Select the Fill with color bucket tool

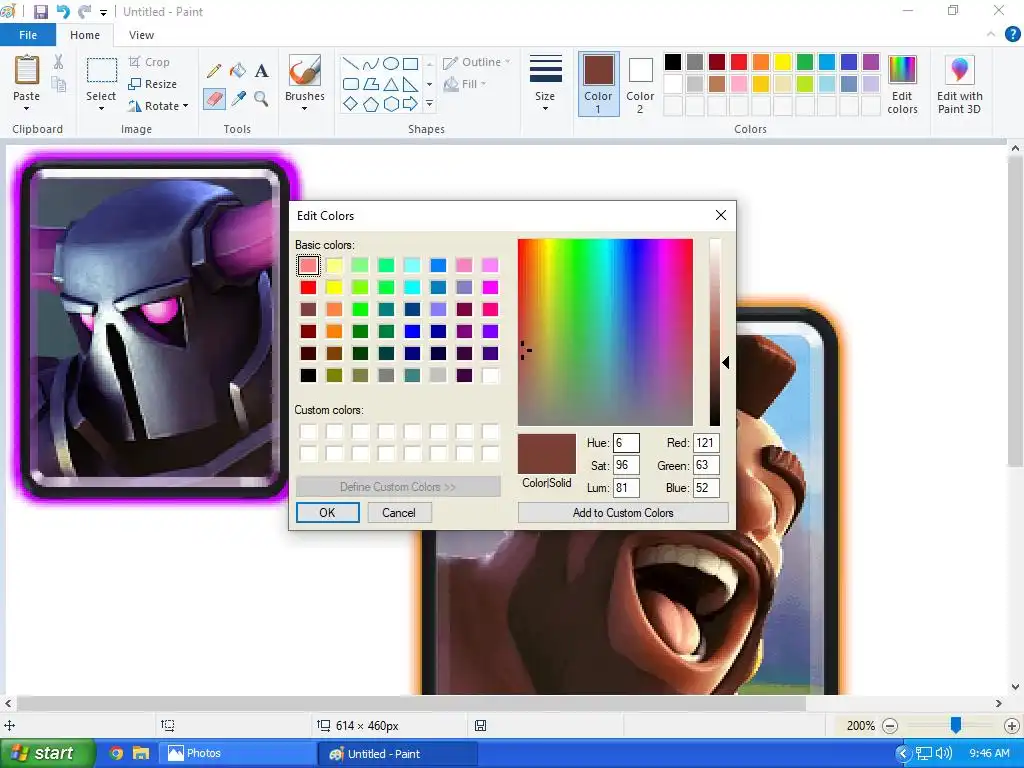(238, 71)
